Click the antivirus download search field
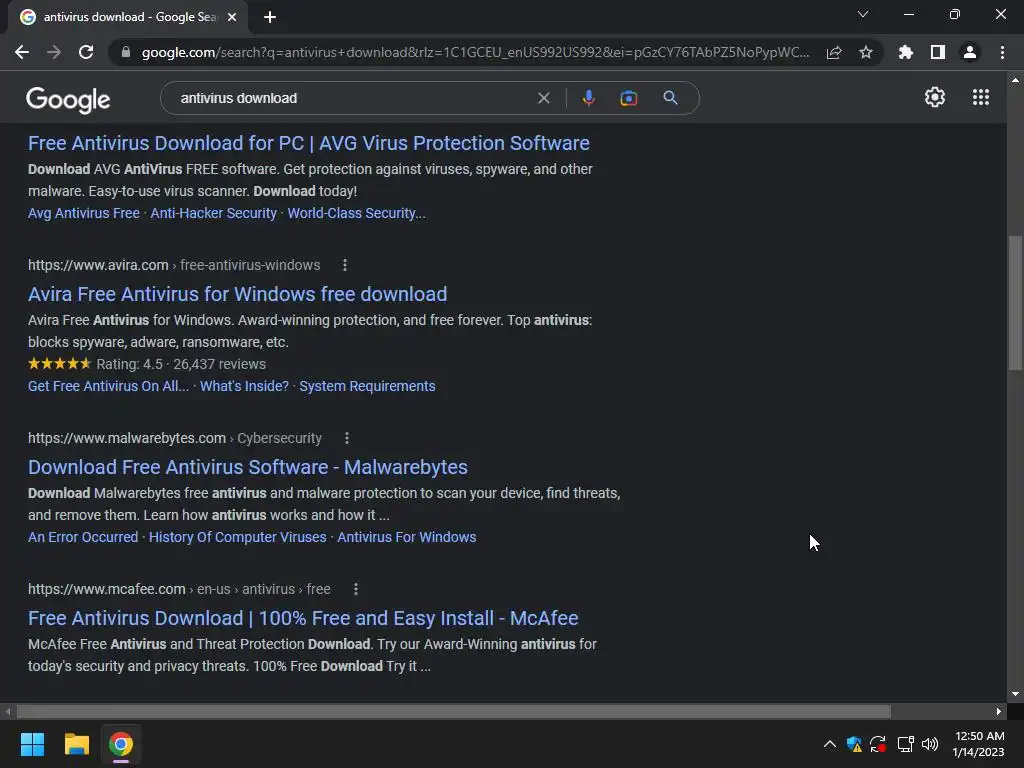 [353, 98]
